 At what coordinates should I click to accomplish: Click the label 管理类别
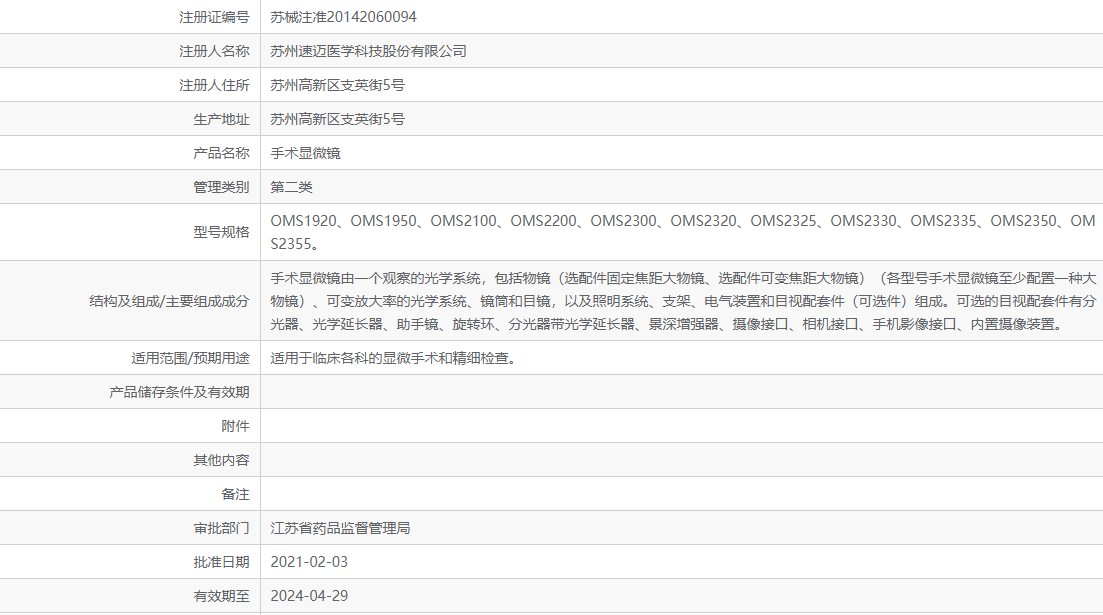[221, 187]
